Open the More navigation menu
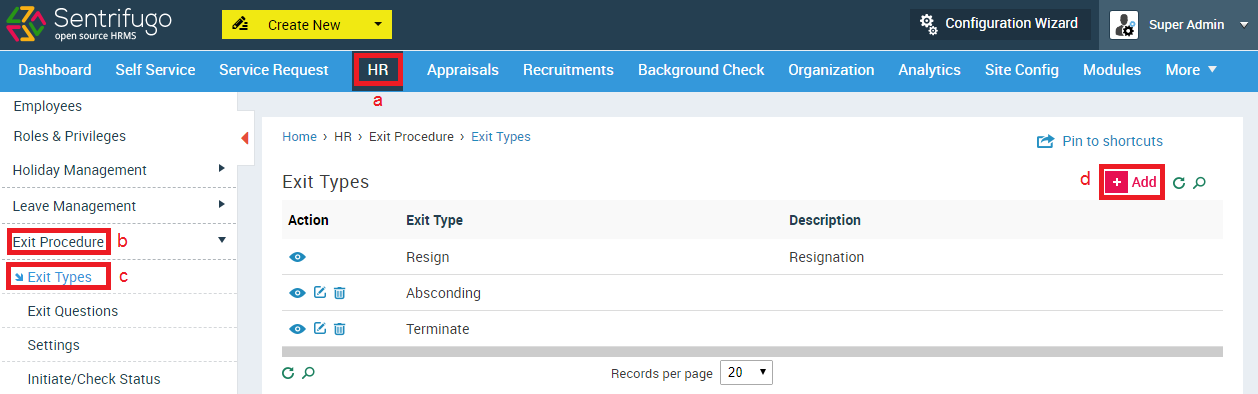Viewport: 1258px width, 394px height. pos(1191,69)
